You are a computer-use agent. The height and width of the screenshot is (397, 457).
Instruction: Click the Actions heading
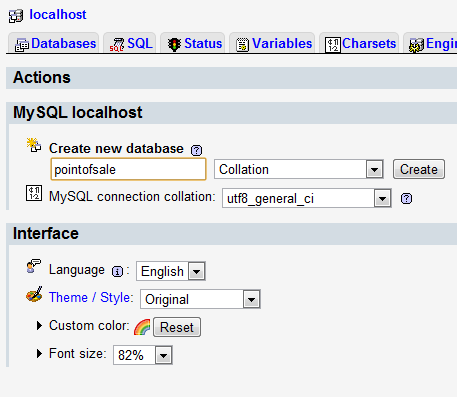pos(42,77)
